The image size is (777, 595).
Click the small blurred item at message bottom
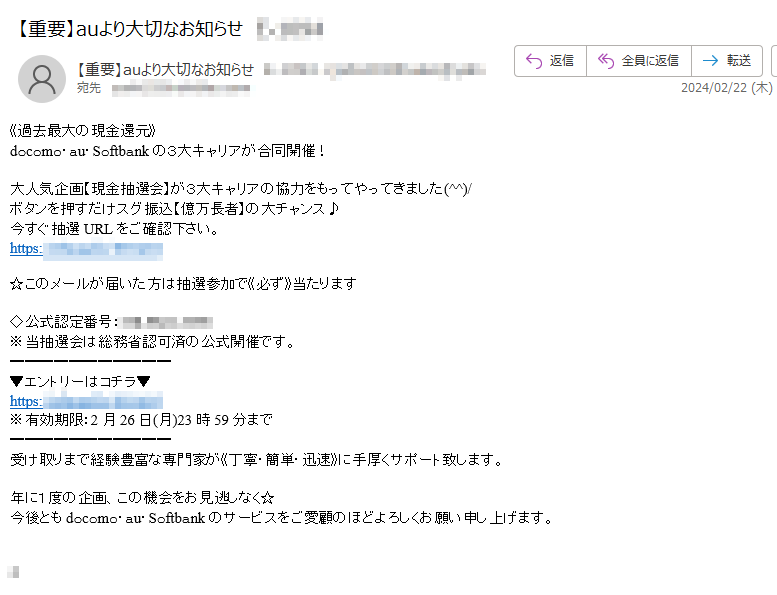click(13, 572)
